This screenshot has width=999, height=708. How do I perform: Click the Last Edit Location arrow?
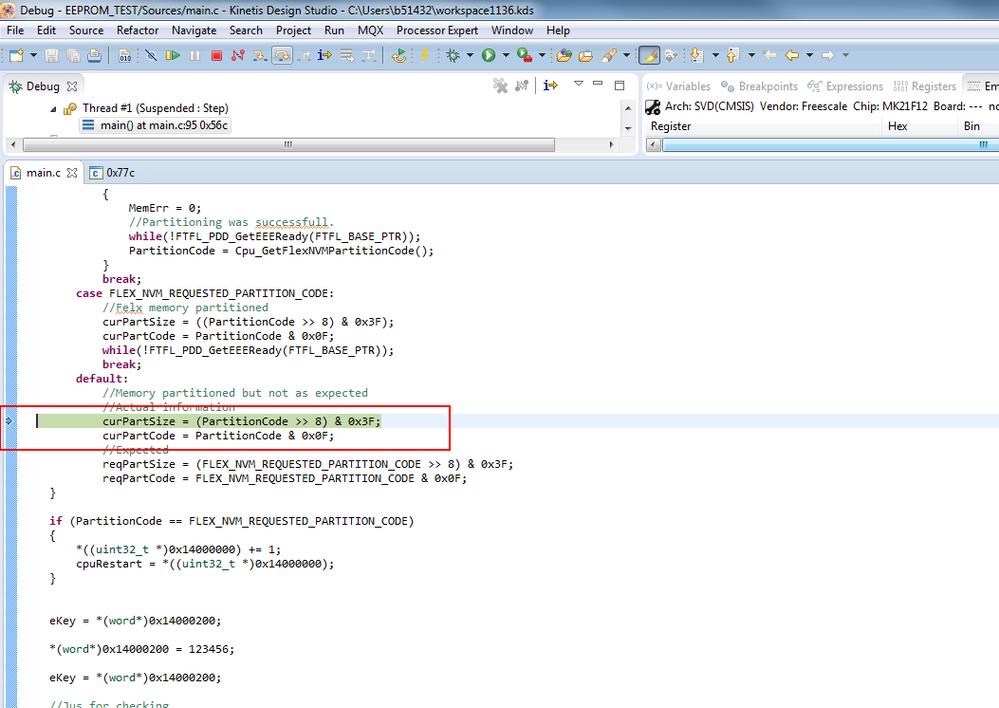(770, 55)
